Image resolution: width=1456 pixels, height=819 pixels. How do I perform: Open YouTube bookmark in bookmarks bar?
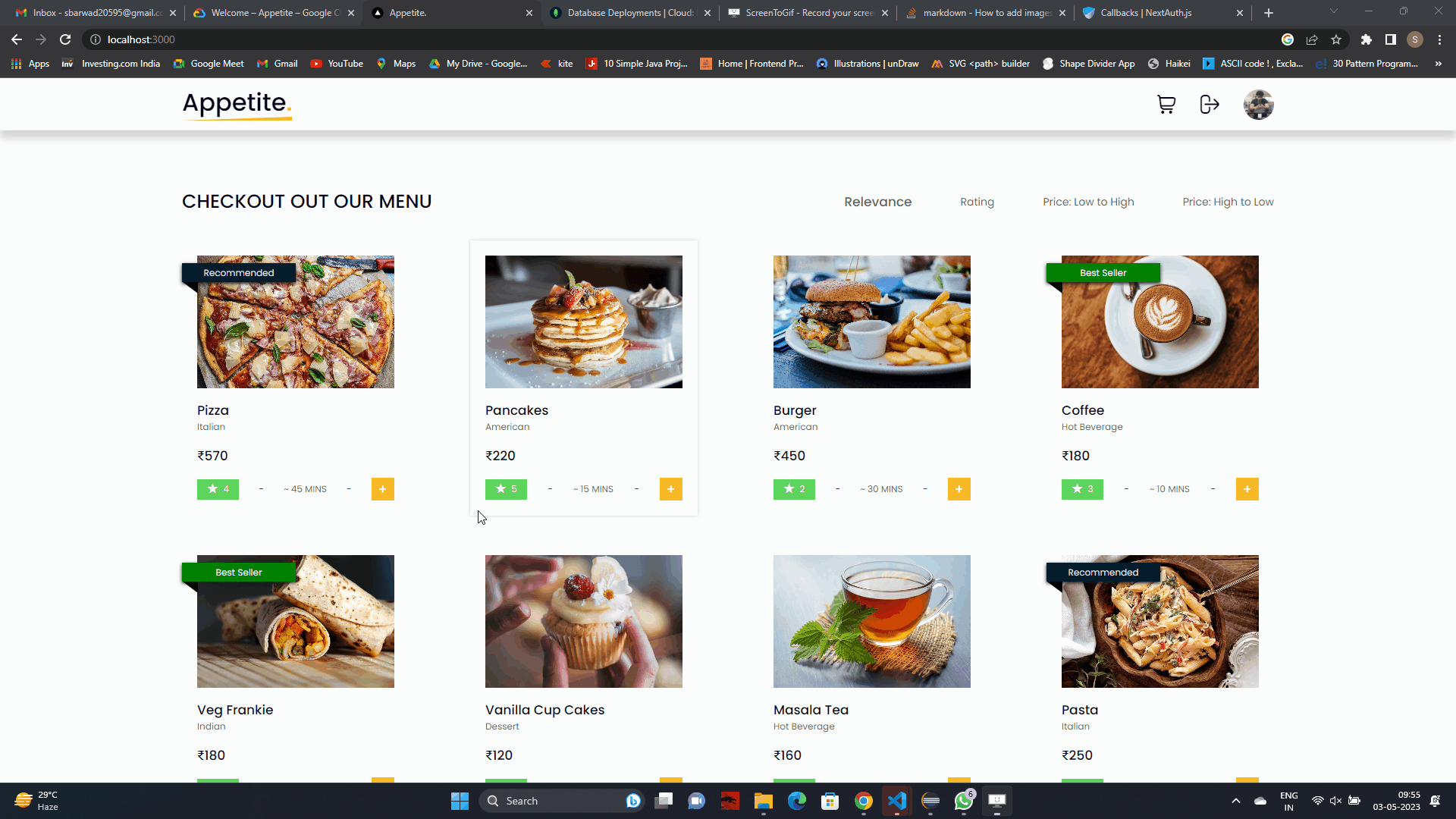[337, 64]
